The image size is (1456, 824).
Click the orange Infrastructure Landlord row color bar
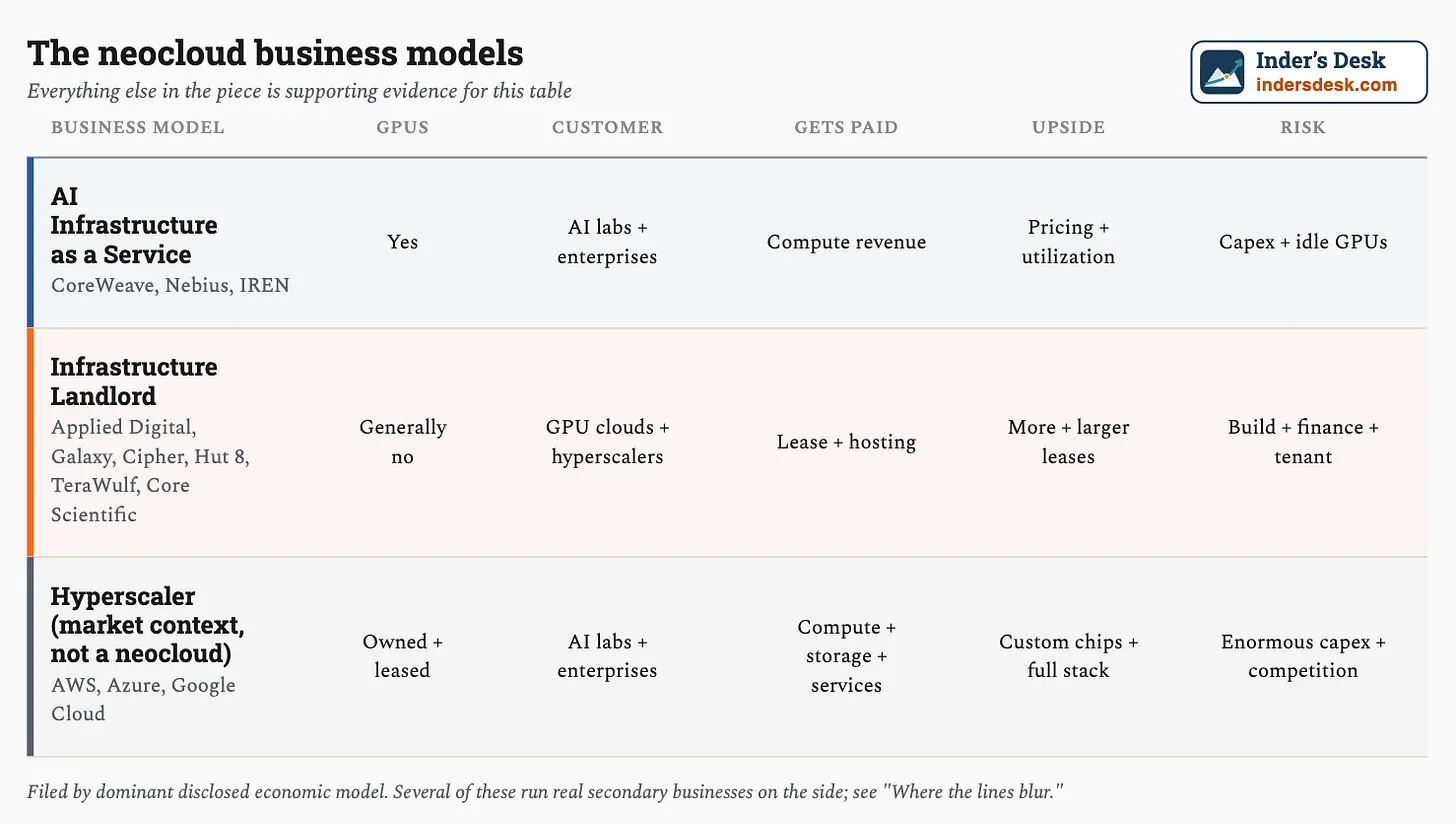(30, 442)
